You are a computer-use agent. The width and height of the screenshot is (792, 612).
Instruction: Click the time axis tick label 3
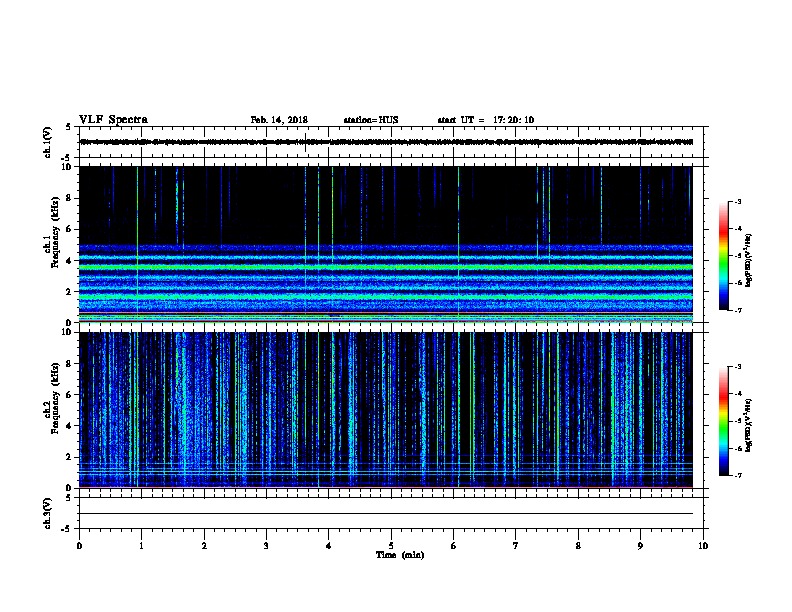point(266,545)
